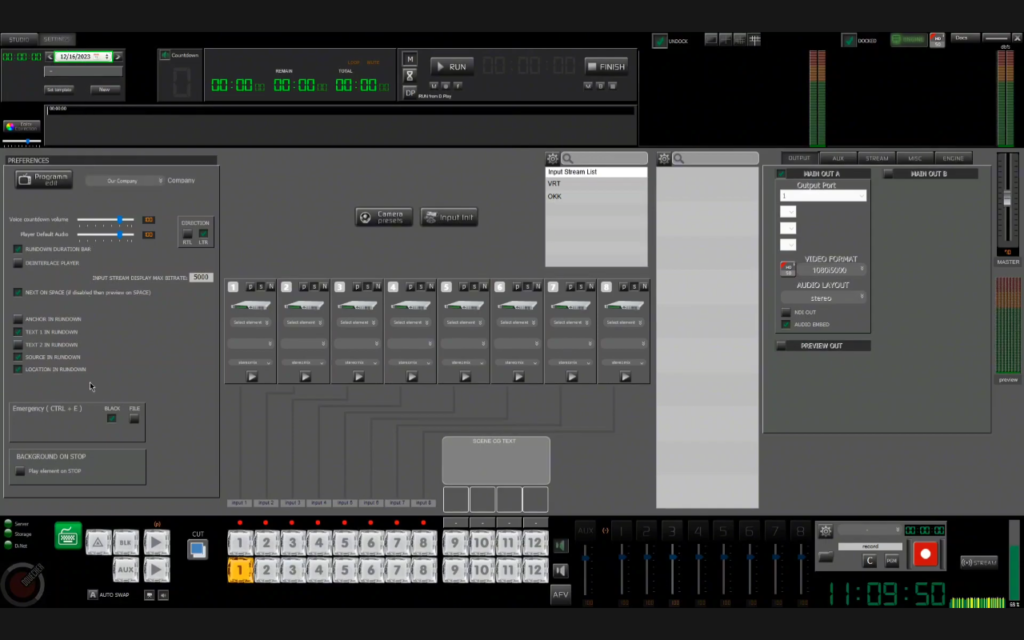Select the grid layout icon in top bar

click(x=754, y=40)
